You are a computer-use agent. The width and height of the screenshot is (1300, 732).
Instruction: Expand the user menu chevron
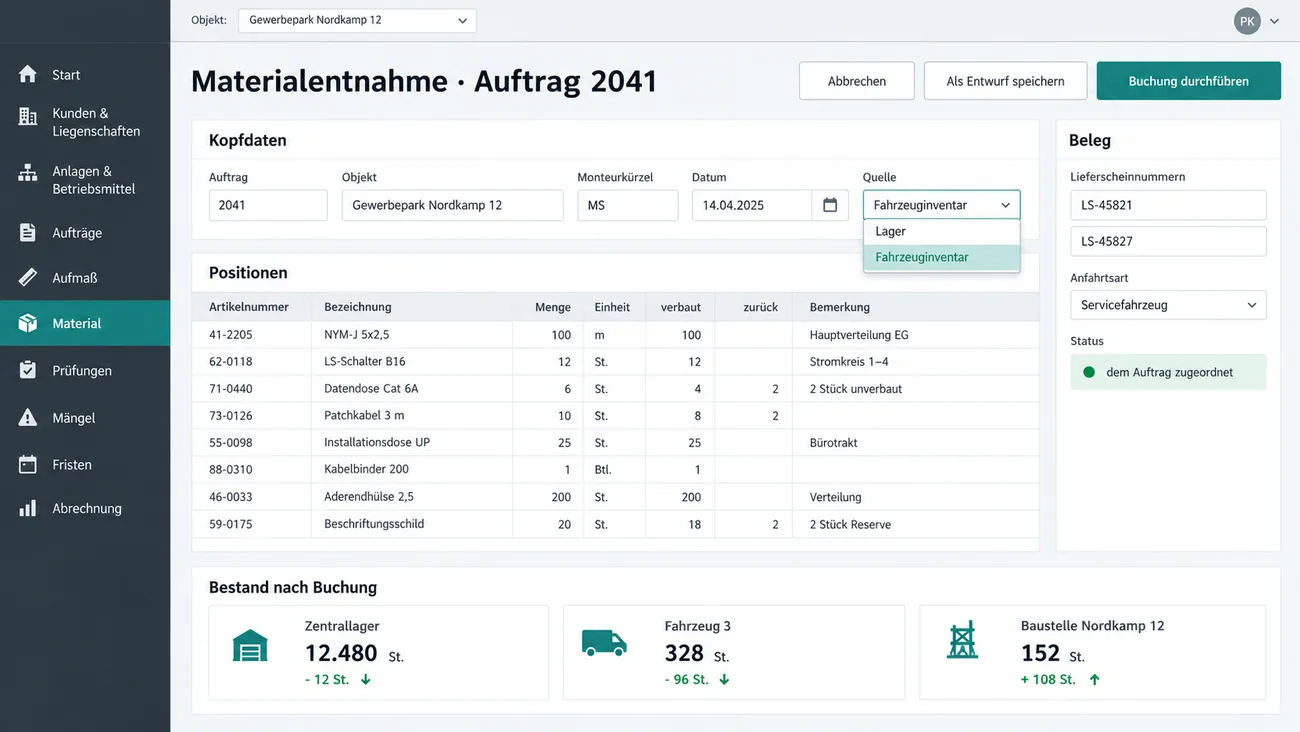point(1274,21)
